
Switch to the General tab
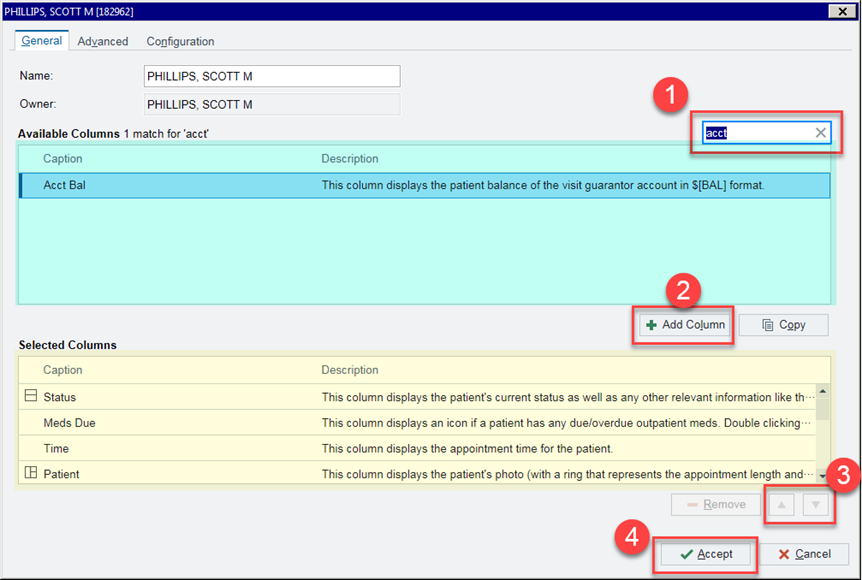coord(41,41)
